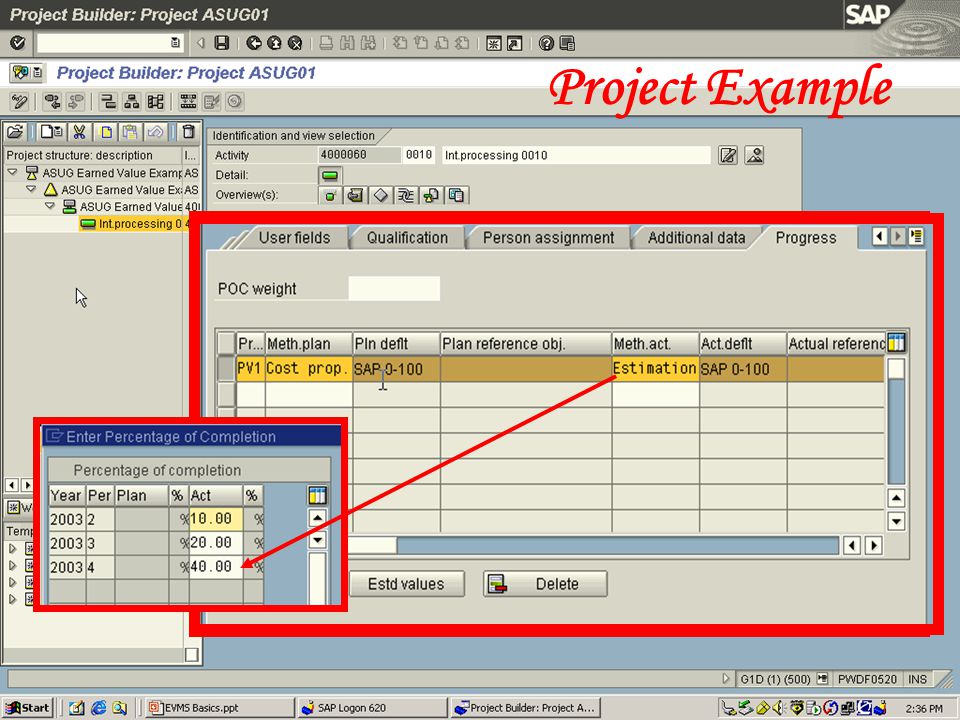Click the Find binoculars icon

click(x=347, y=43)
